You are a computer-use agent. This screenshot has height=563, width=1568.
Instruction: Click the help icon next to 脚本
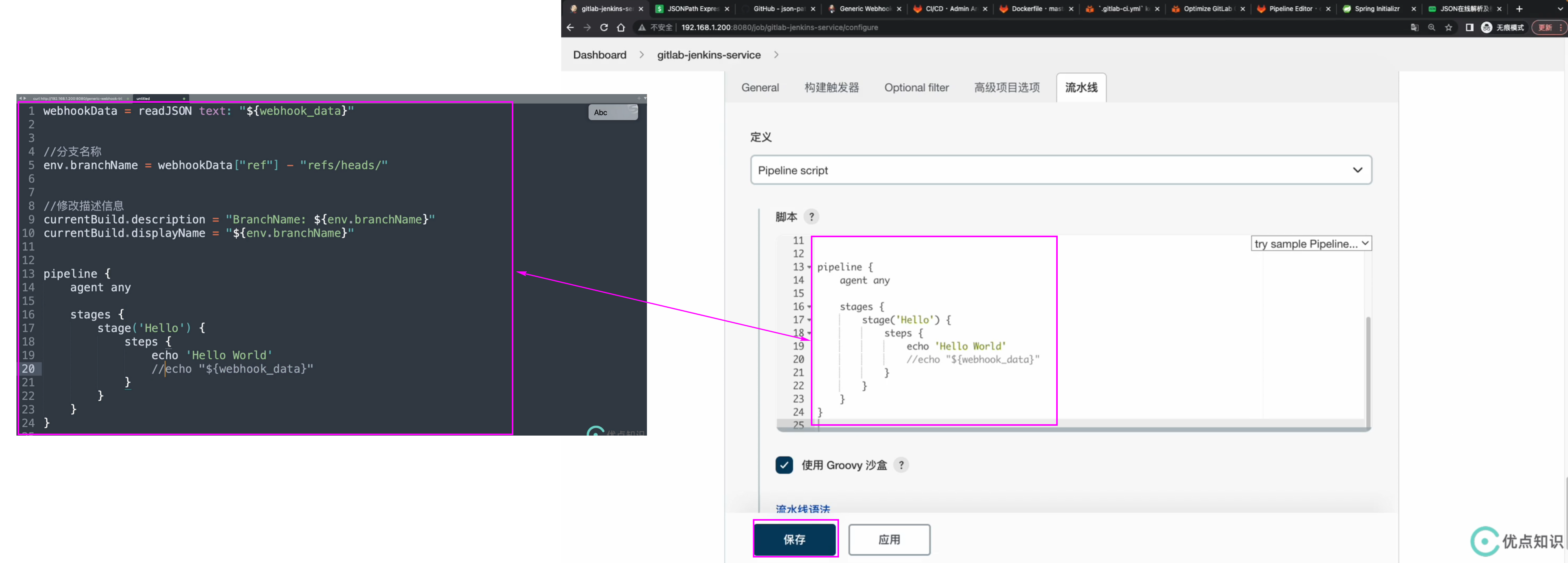(811, 217)
